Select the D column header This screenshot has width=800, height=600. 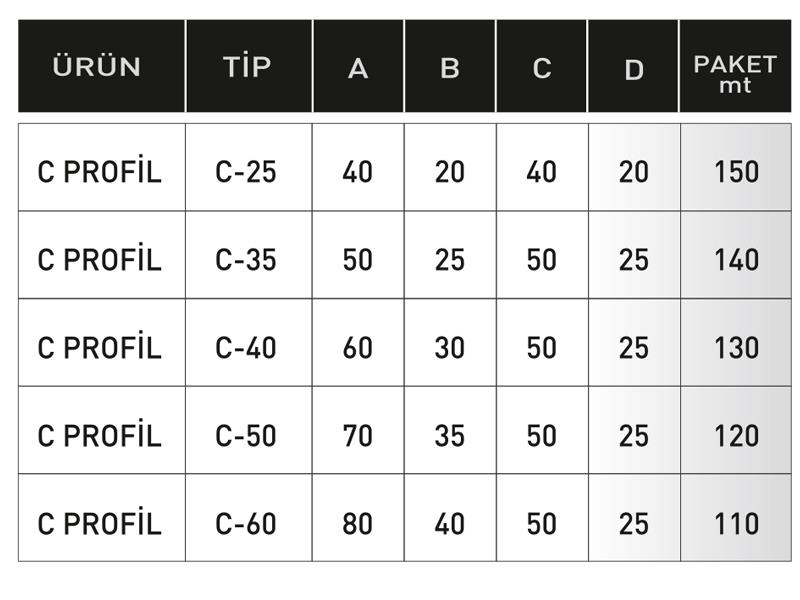(x=634, y=66)
